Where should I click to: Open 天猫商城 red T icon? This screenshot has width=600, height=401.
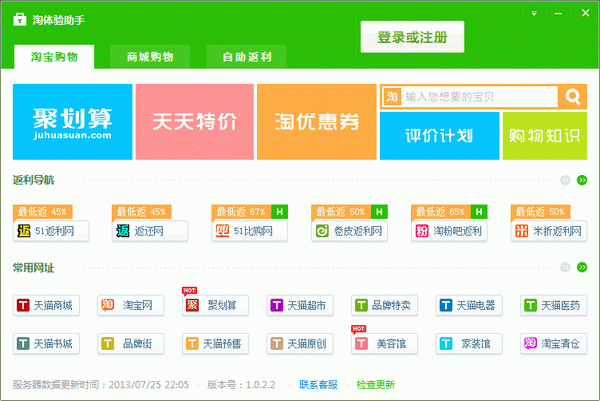click(x=23, y=305)
